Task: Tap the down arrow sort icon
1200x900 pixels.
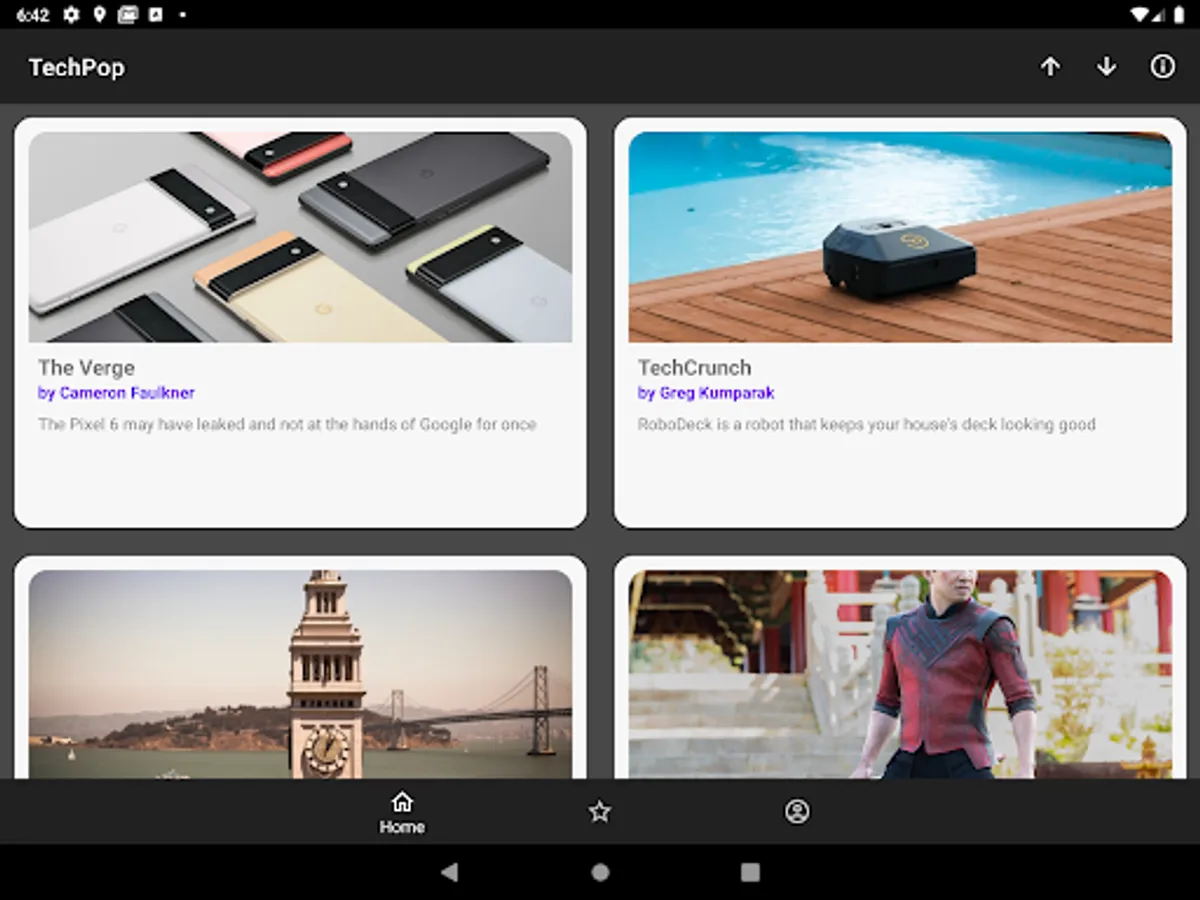Action: pyautogui.click(x=1106, y=67)
